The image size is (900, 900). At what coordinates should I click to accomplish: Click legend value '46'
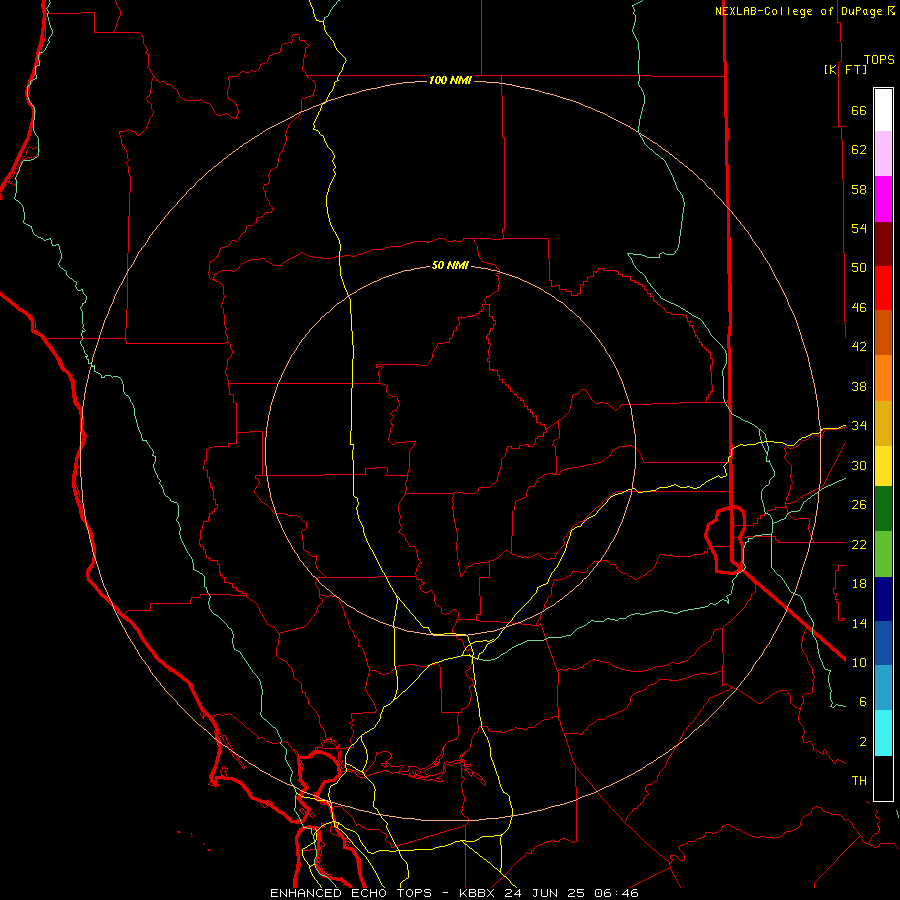(x=859, y=308)
